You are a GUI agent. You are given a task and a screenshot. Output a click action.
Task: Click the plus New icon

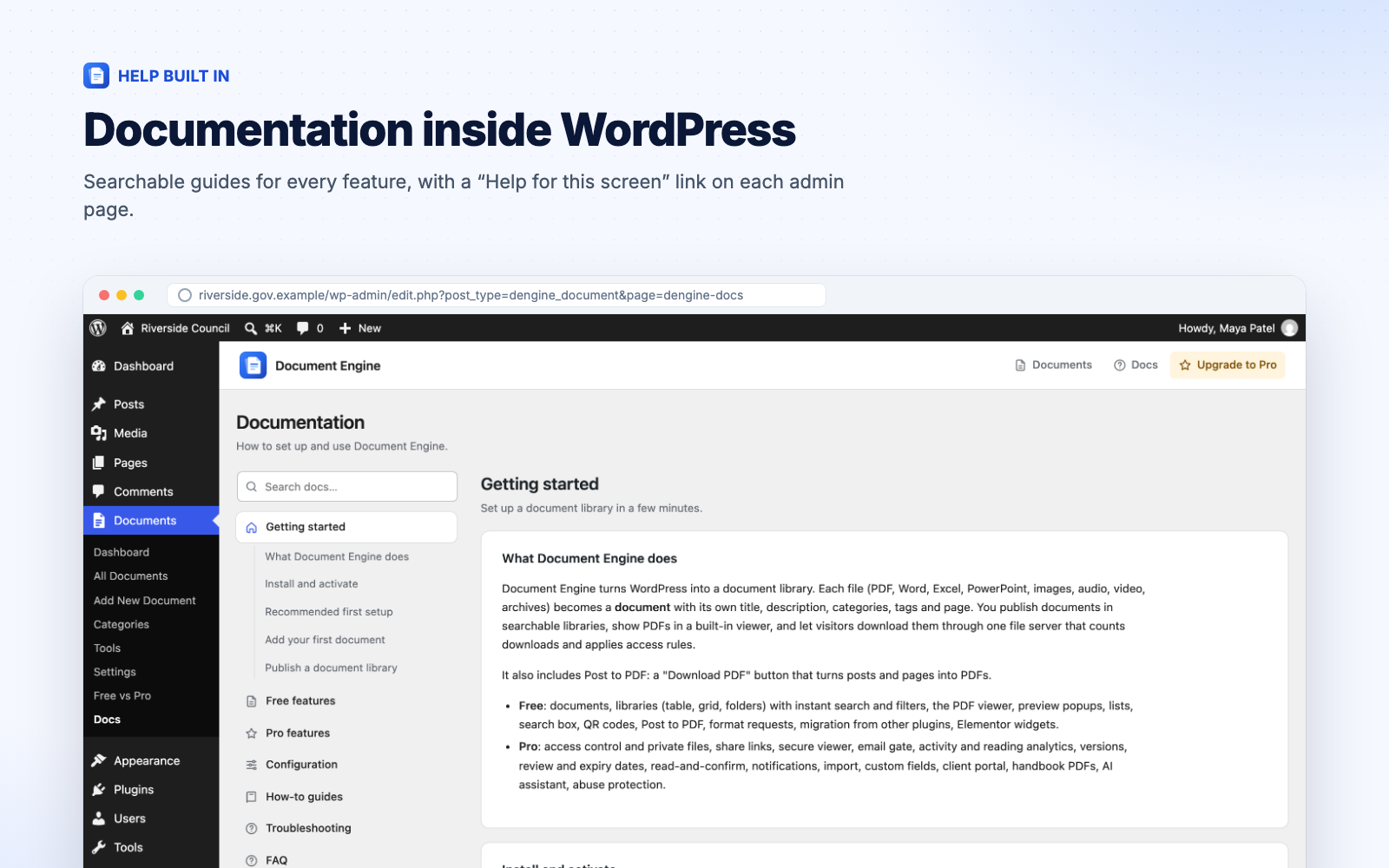point(345,328)
